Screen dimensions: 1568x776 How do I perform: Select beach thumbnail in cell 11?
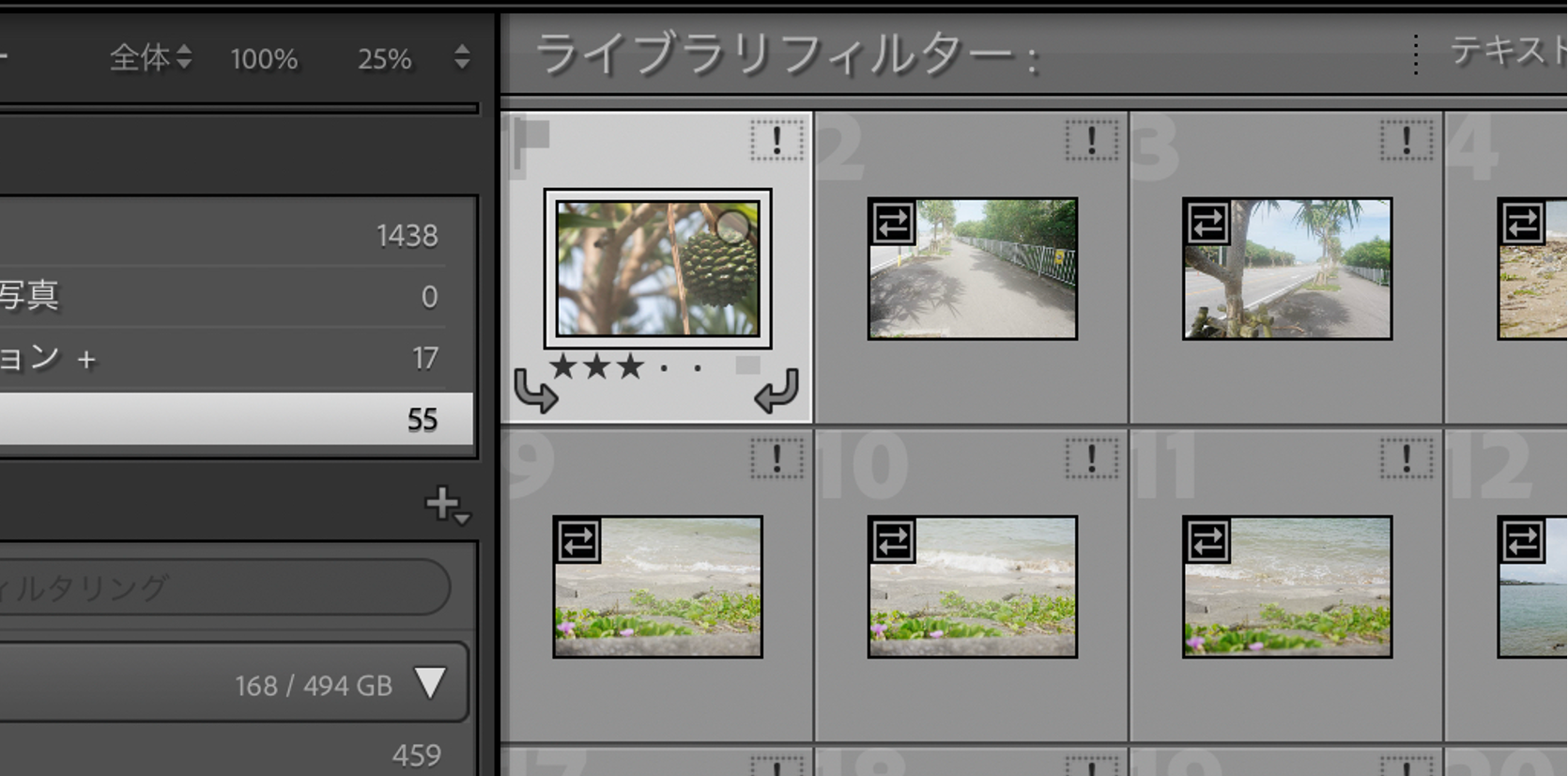point(1287,586)
